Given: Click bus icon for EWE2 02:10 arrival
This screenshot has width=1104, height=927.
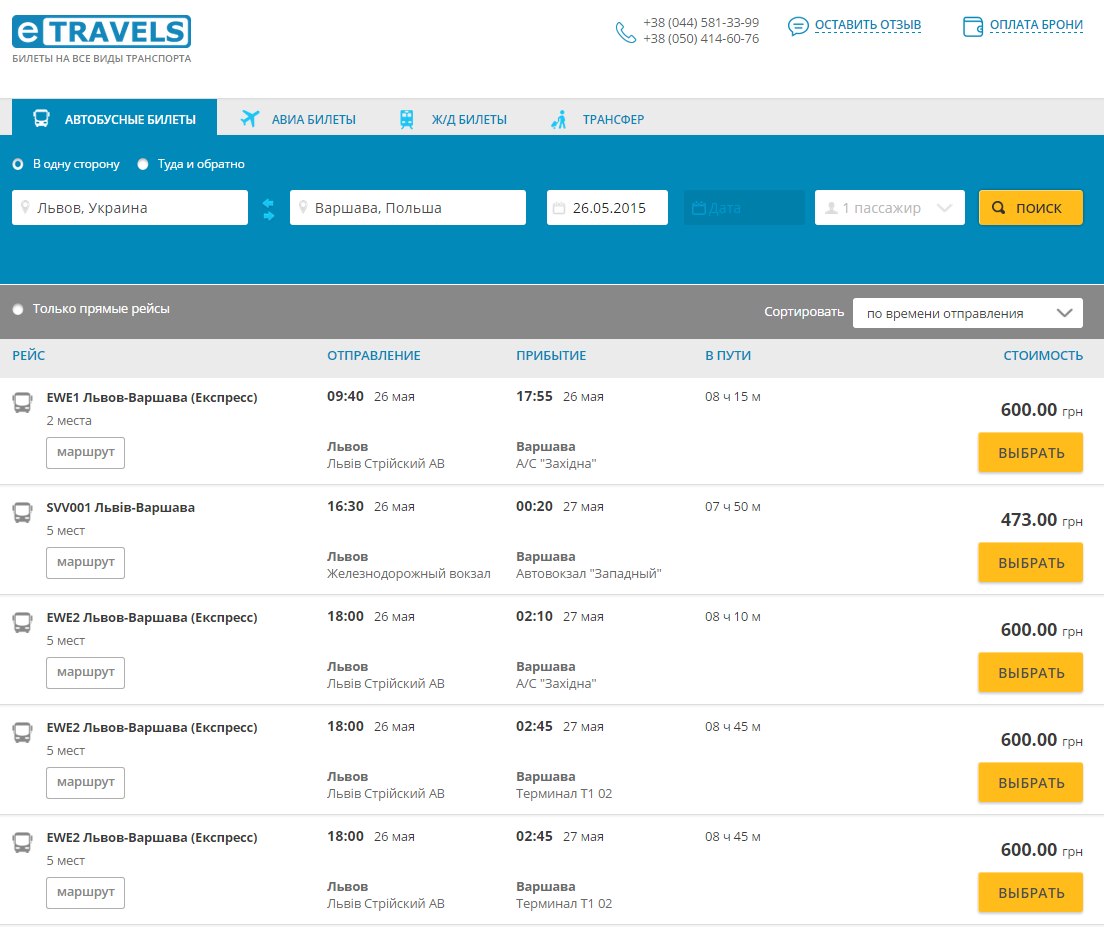Looking at the screenshot, I should 23,622.
